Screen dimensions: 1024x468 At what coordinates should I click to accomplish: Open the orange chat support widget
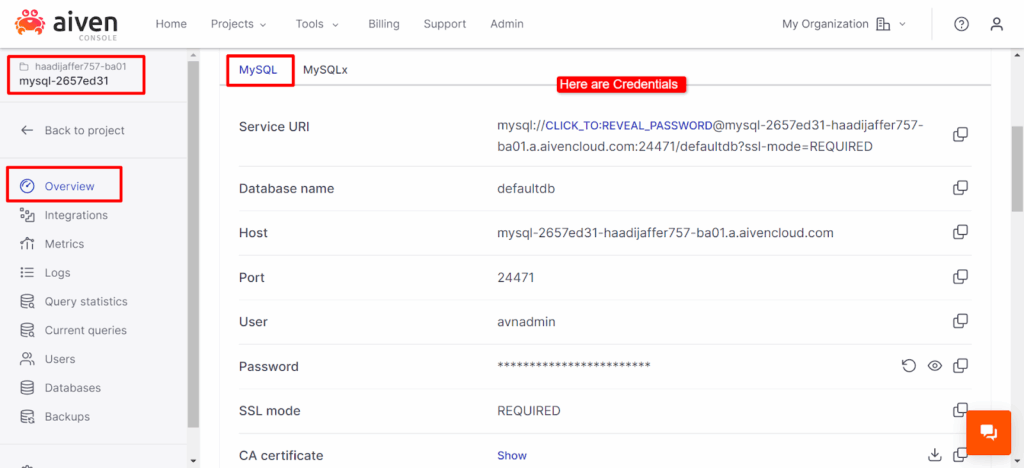pos(988,432)
